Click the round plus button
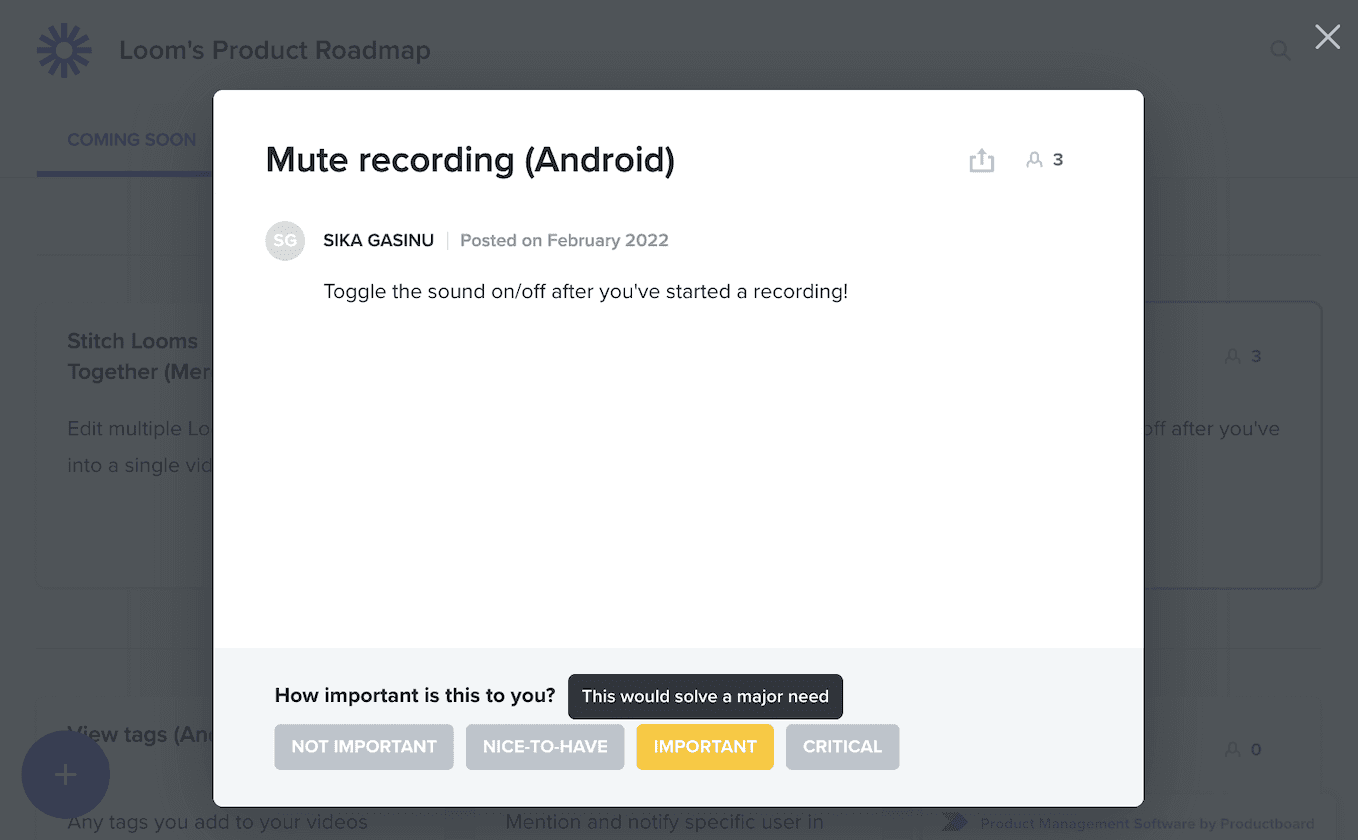Viewport: 1358px width, 840px height. [x=66, y=775]
